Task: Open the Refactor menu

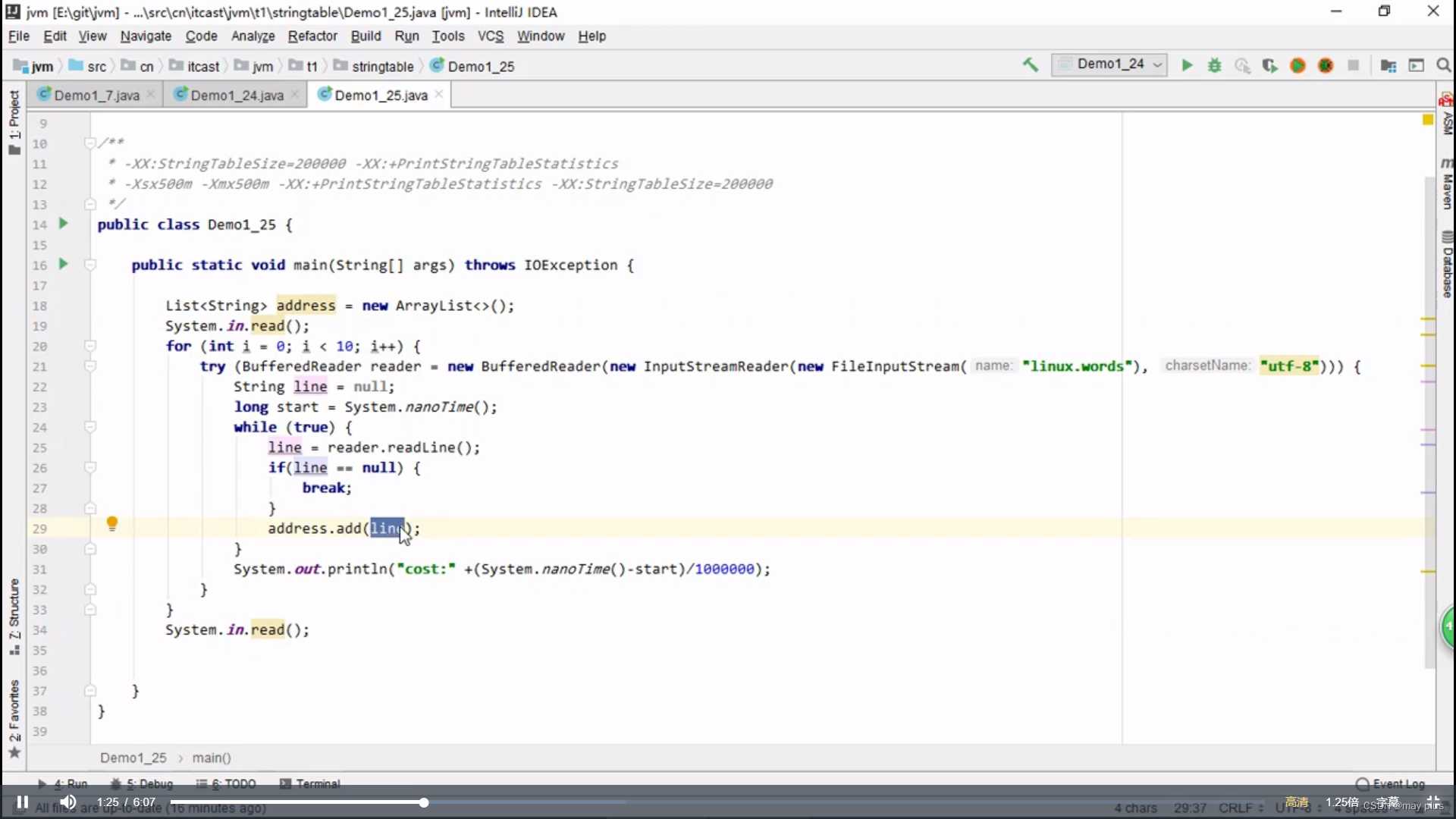Action: point(312,36)
